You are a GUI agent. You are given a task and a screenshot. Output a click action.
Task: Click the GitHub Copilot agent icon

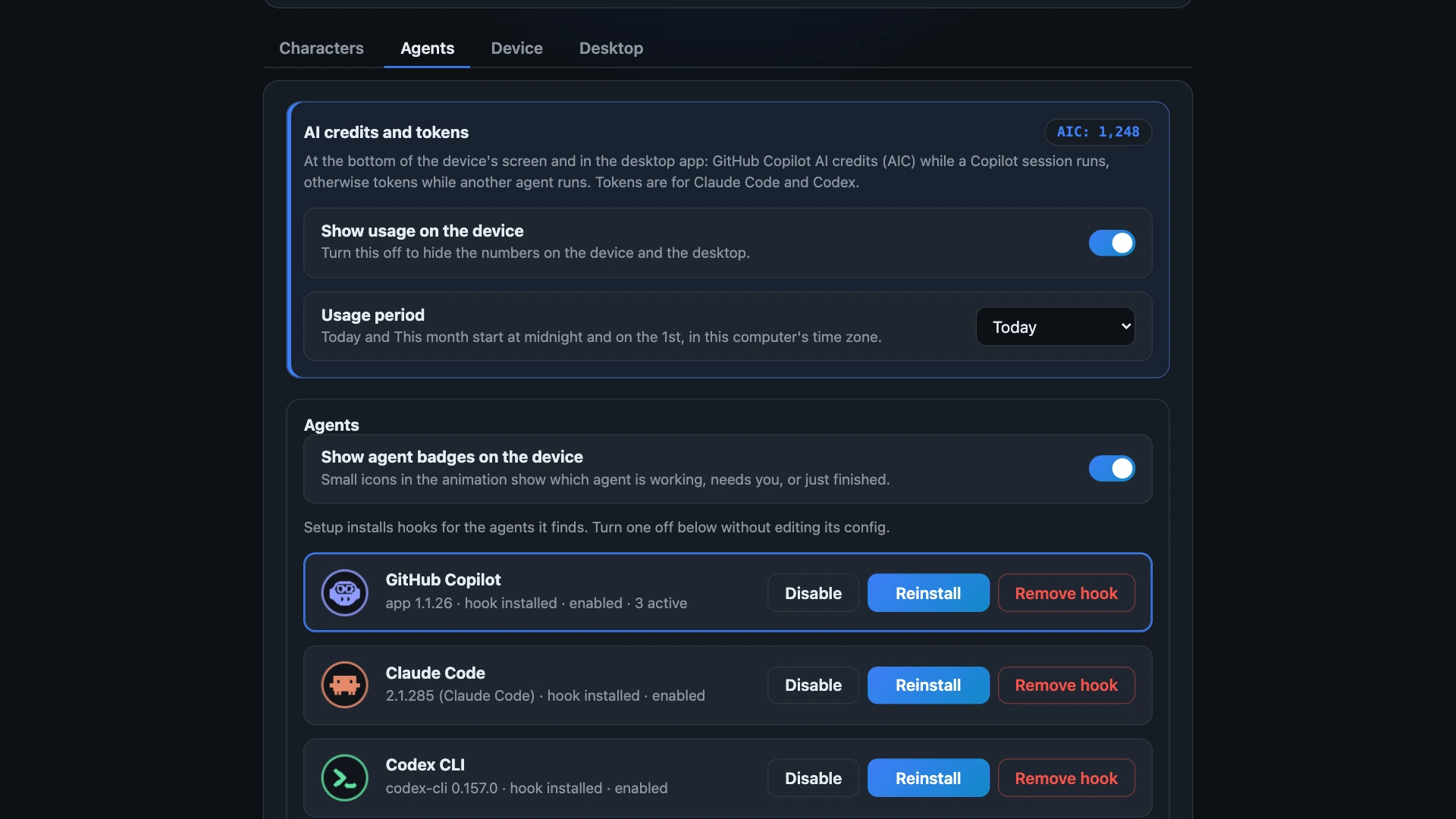pyautogui.click(x=344, y=592)
